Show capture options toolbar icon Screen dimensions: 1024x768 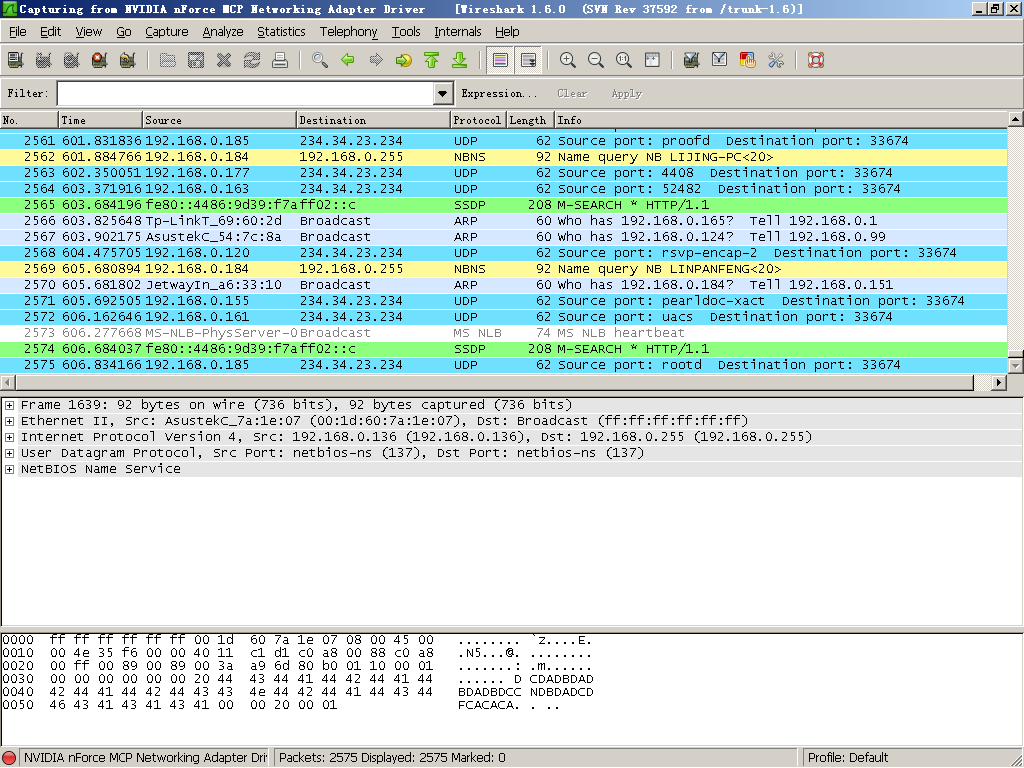coord(44,61)
